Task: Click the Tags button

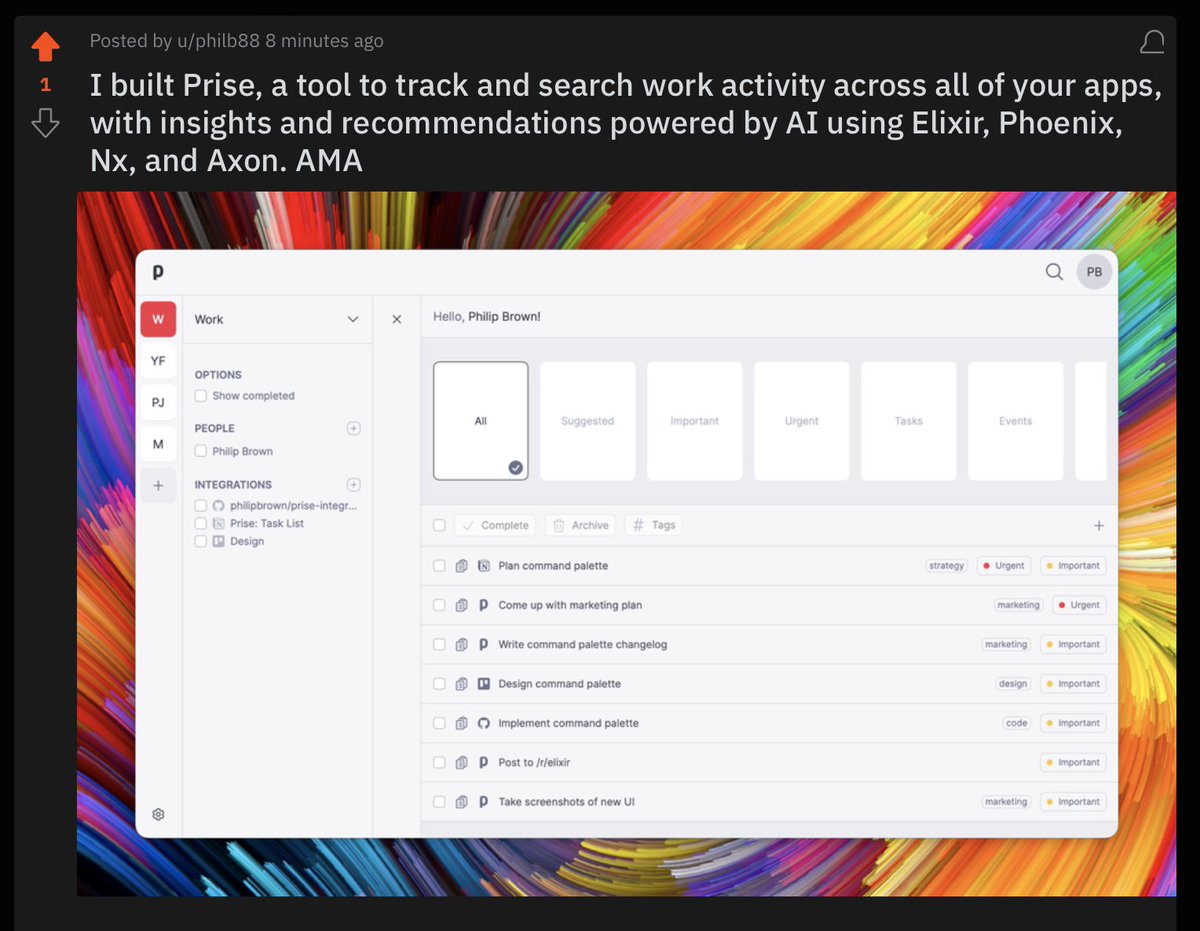Action: click(654, 525)
